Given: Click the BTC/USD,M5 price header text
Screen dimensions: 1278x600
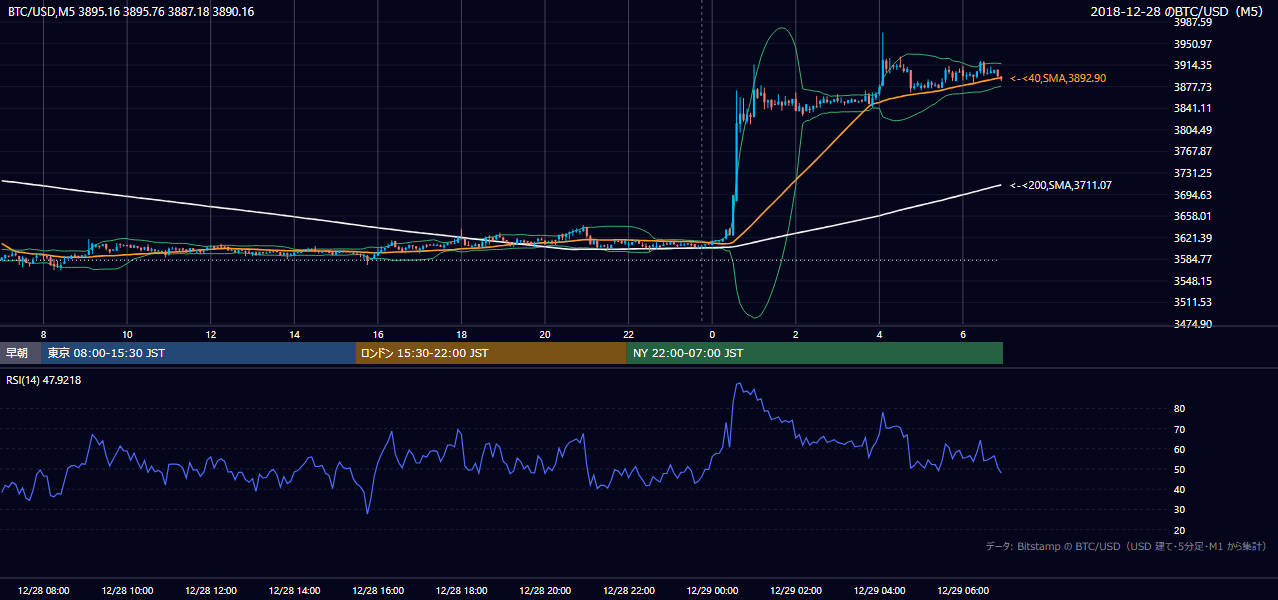Looking at the screenshot, I should (x=129, y=12).
